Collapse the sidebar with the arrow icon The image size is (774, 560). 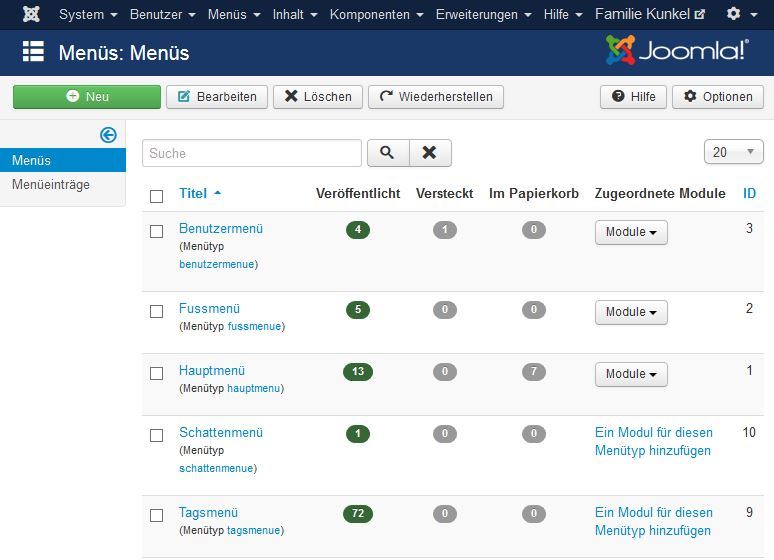(108, 135)
